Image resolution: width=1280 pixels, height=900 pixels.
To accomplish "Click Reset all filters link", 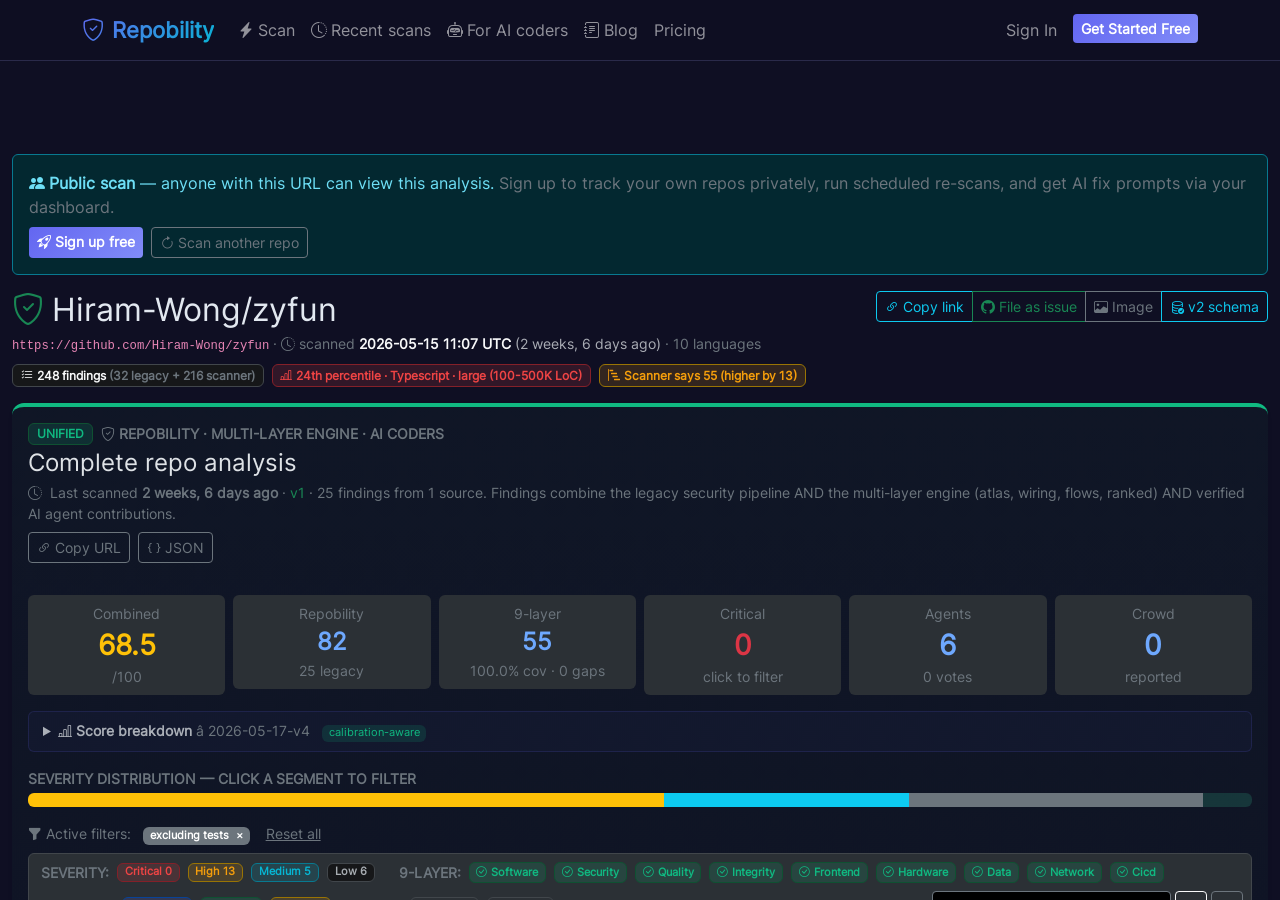I will (293, 834).
